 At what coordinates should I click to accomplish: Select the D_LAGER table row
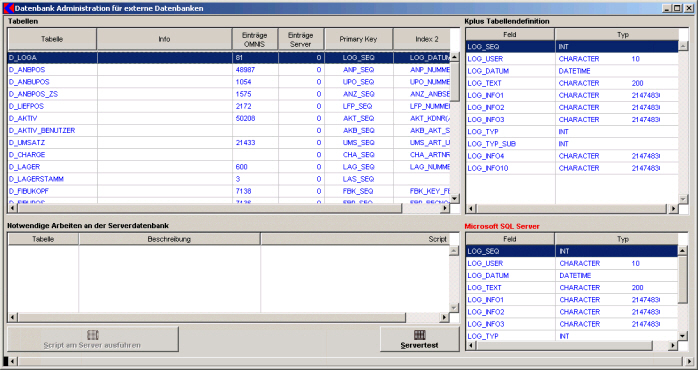click(x=229, y=167)
